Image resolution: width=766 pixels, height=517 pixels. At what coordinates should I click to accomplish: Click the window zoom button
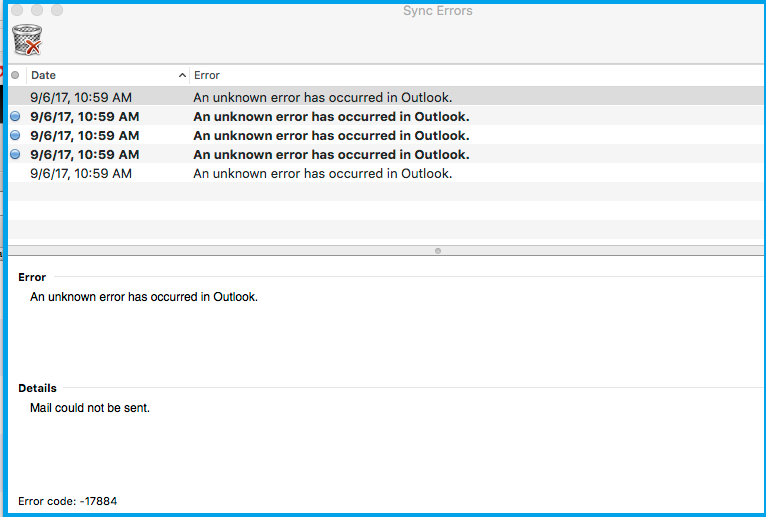pyautogui.click(x=57, y=10)
